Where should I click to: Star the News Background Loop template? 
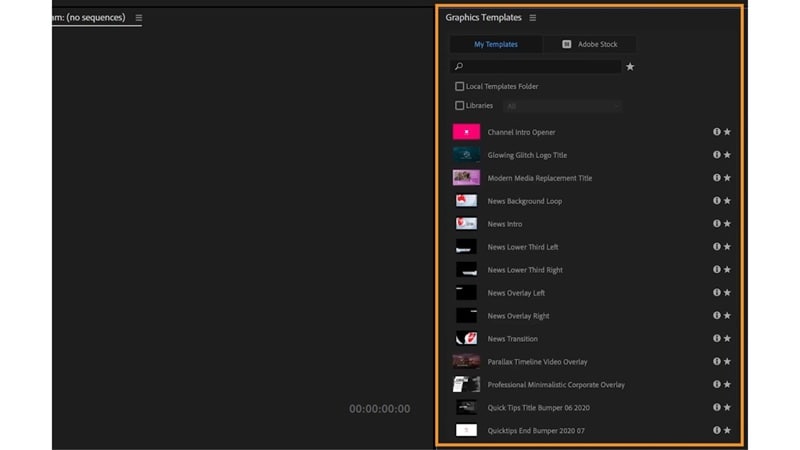coord(727,201)
